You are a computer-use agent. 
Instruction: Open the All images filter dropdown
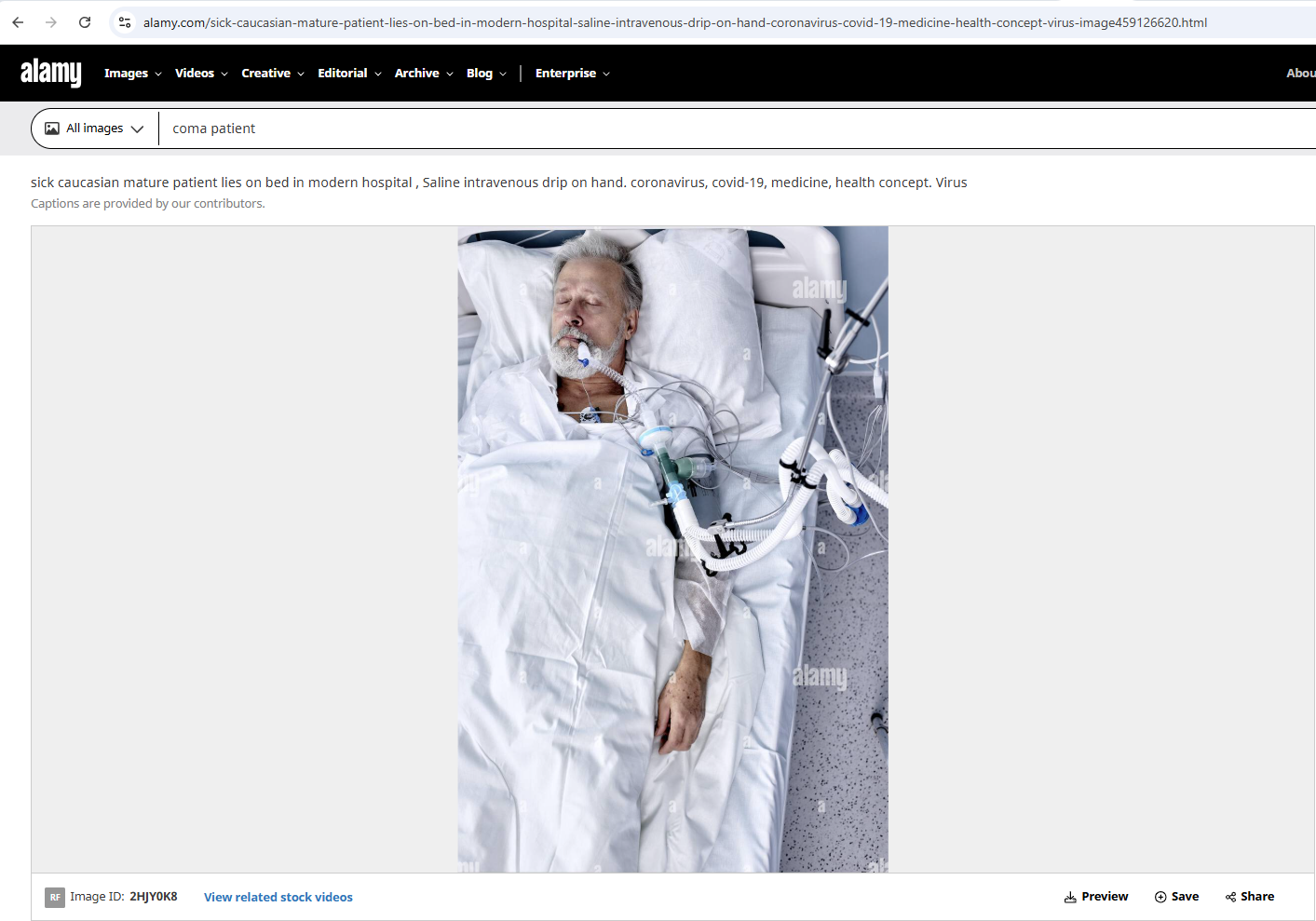point(95,129)
